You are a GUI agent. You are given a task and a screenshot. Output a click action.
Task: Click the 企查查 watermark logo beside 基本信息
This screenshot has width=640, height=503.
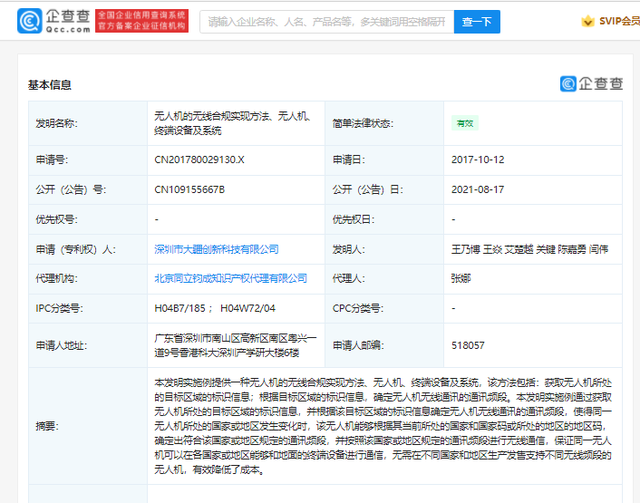(x=594, y=84)
